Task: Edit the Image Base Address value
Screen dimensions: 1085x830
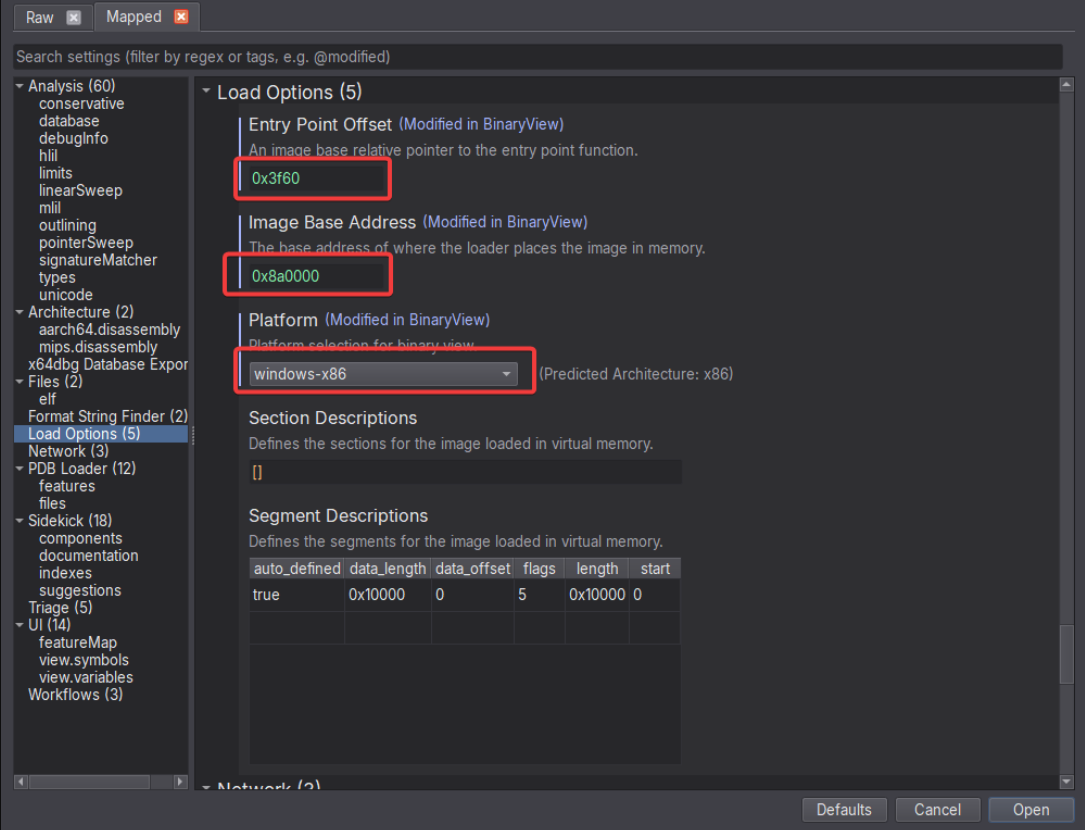Action: 315,276
